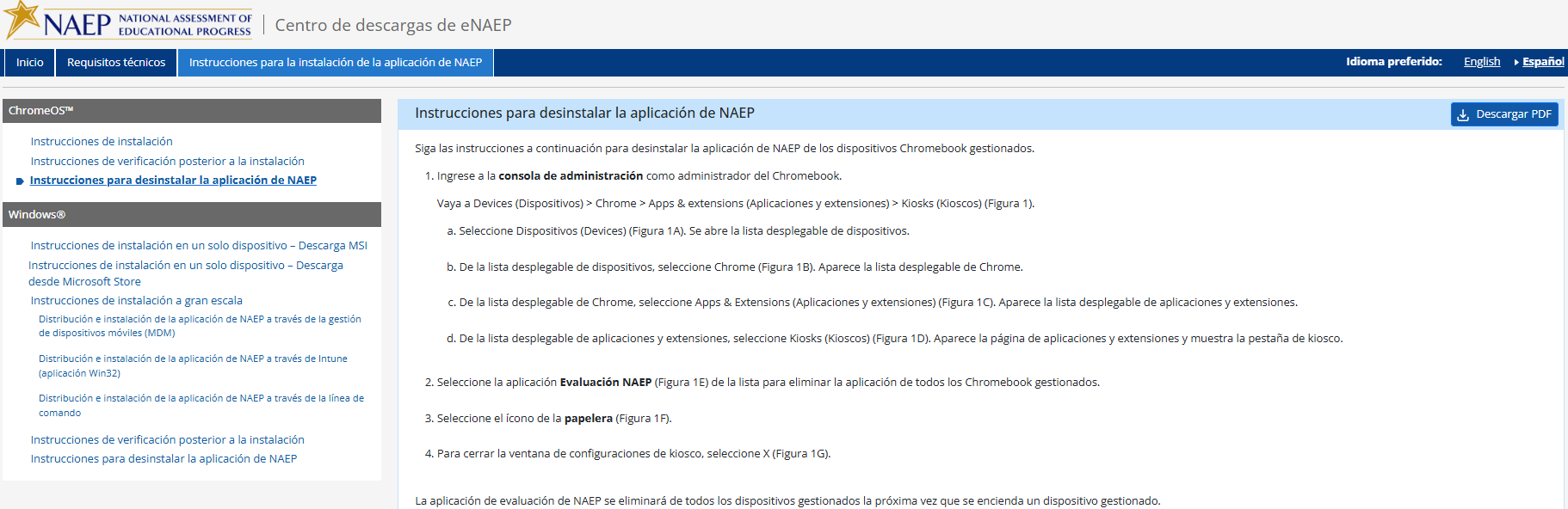Image resolution: width=1568 pixels, height=509 pixels.
Task: Open the Requisitos técnicos tab
Action: [x=116, y=63]
